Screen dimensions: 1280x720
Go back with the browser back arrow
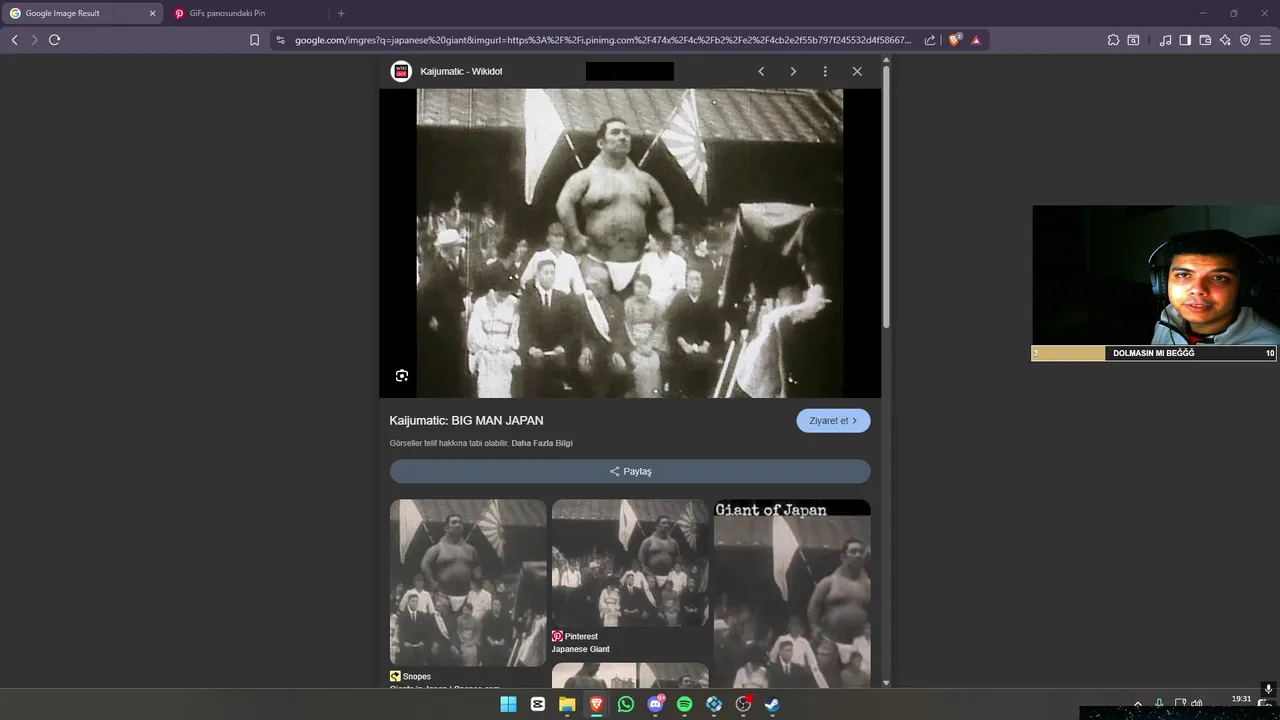pyautogui.click(x=14, y=40)
